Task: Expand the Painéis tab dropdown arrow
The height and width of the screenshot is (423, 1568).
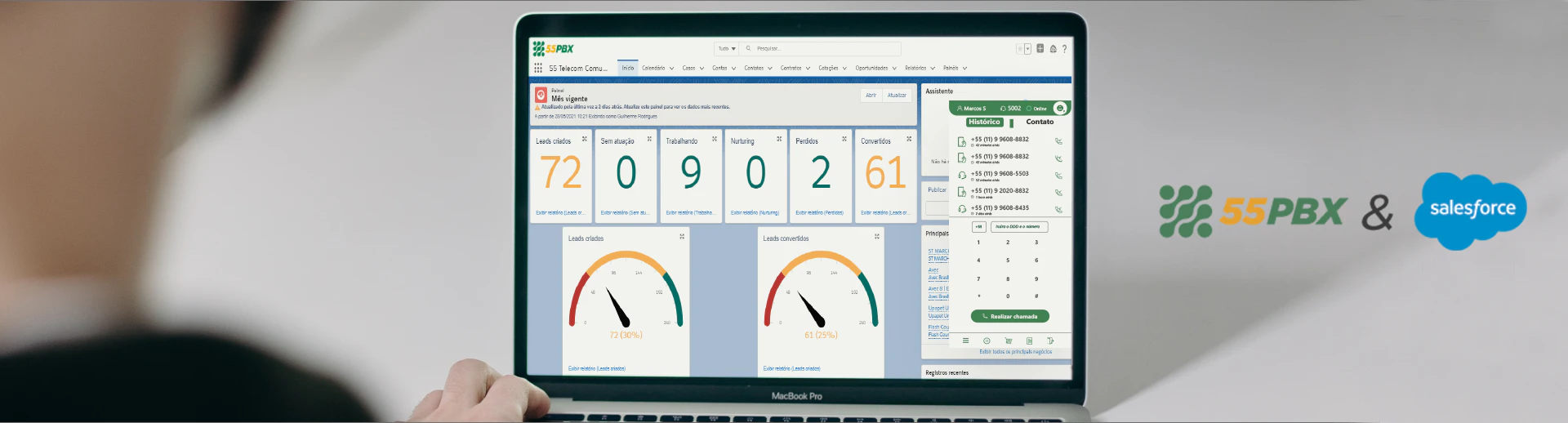Action: click(x=964, y=69)
